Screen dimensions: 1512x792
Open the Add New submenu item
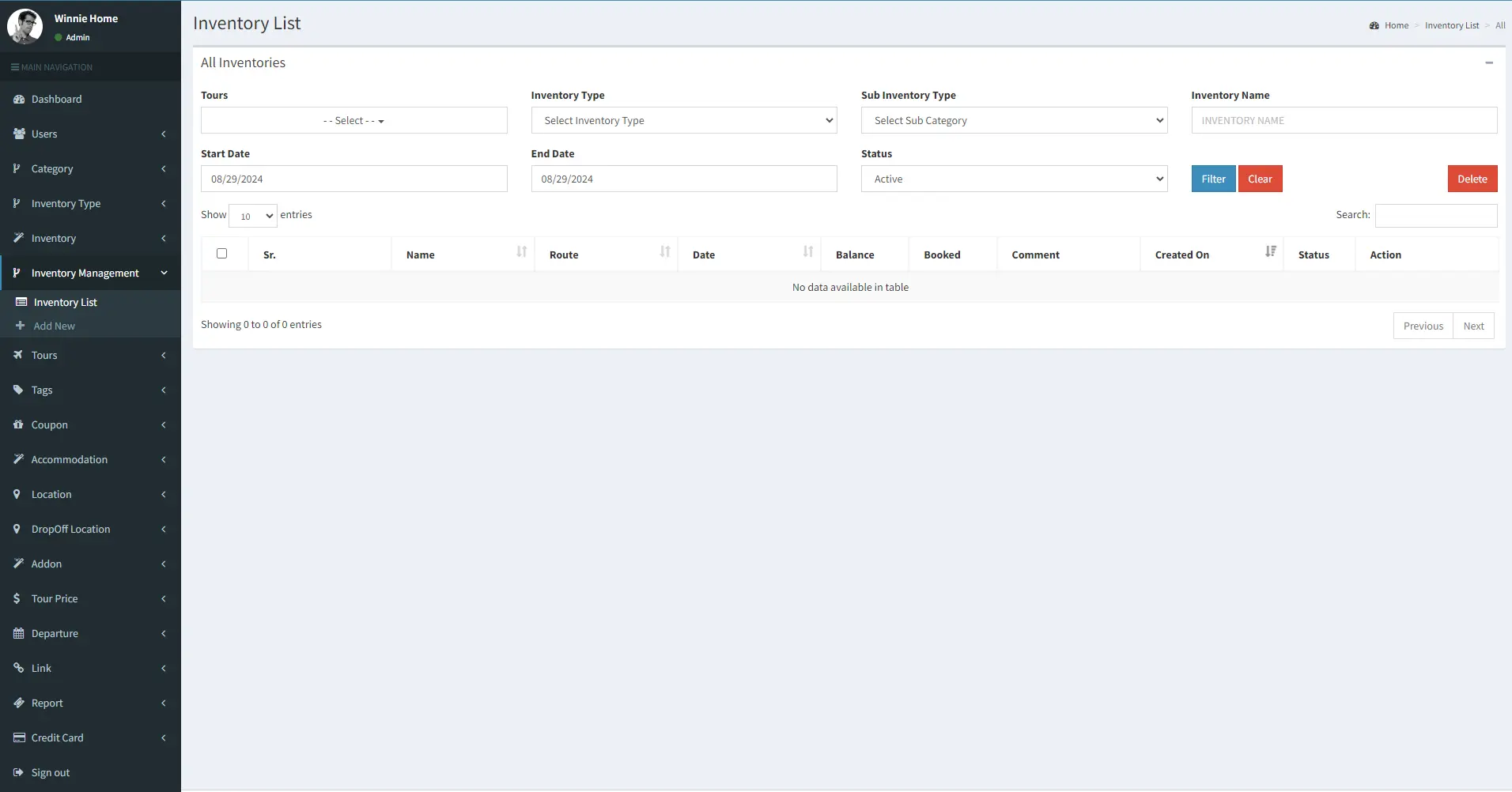[x=54, y=326]
